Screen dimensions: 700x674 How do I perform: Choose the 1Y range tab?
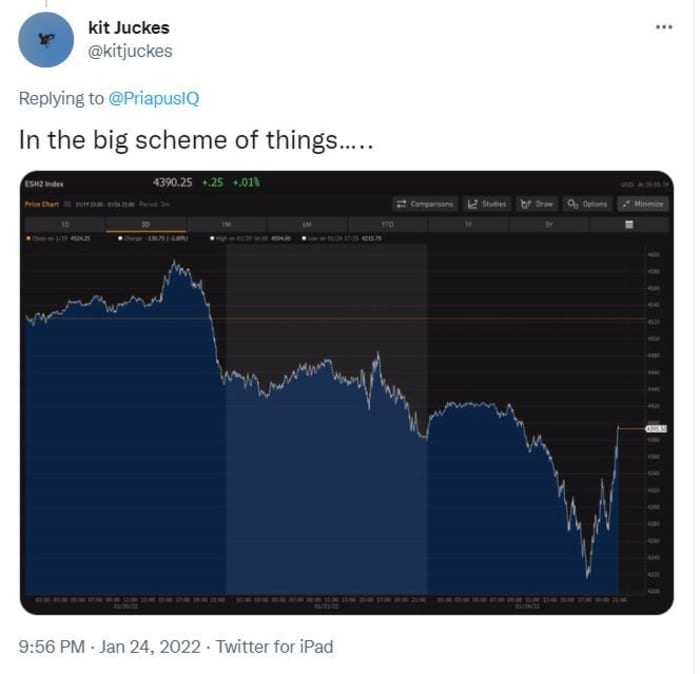pyautogui.click(x=467, y=225)
